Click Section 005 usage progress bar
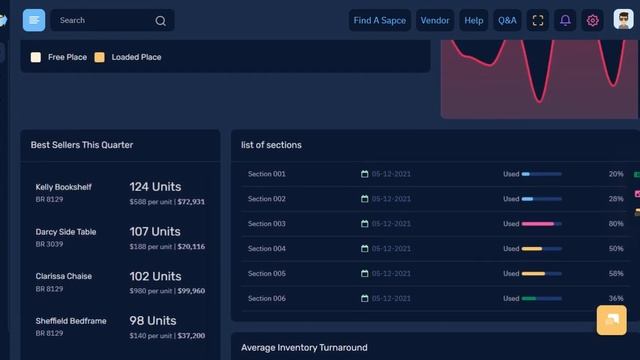 [x=542, y=274]
